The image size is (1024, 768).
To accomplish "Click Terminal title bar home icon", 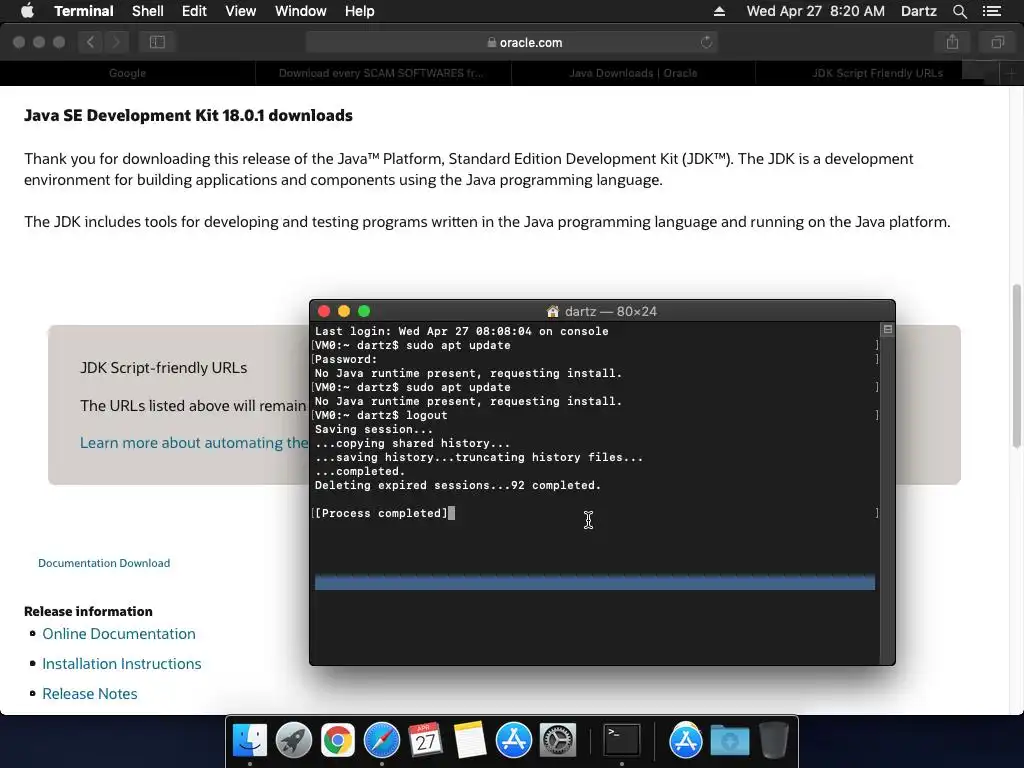I will (x=552, y=312).
